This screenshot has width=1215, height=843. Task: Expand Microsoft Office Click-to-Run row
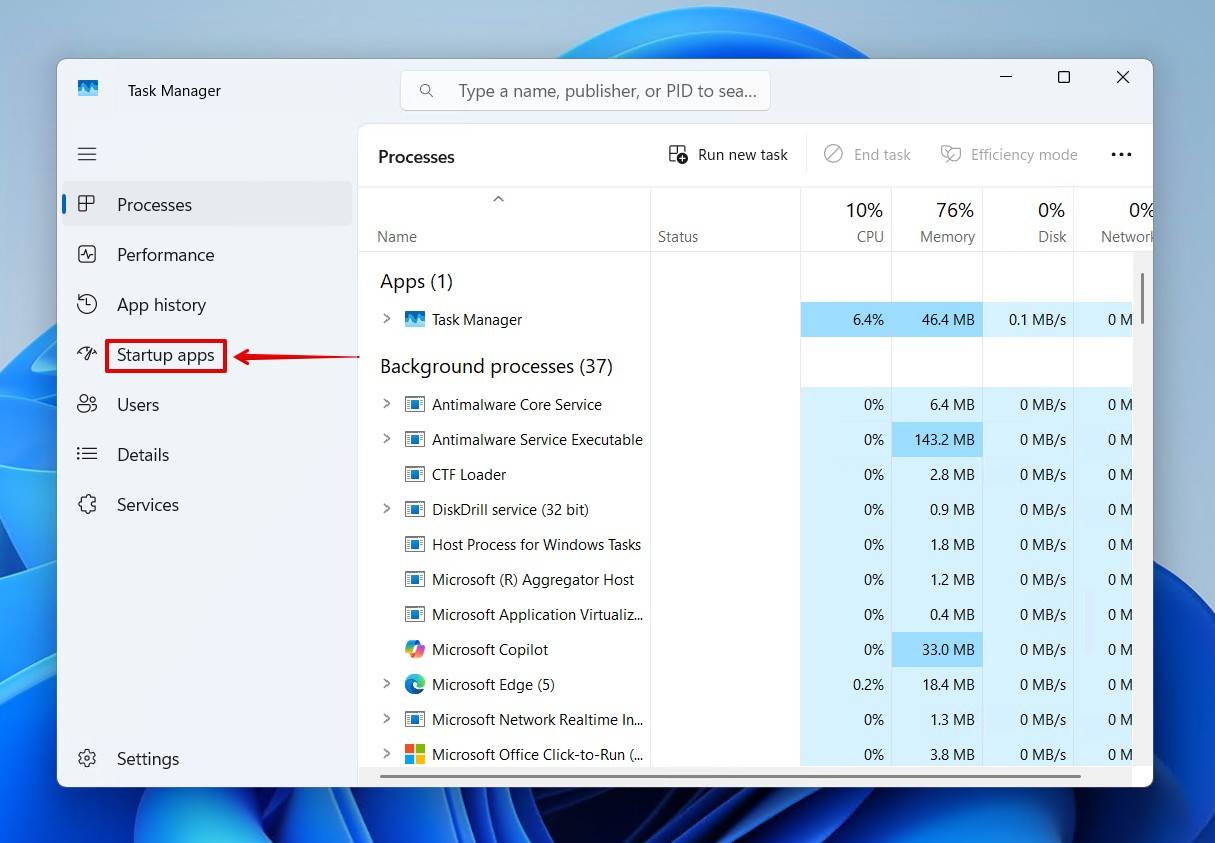pos(387,754)
